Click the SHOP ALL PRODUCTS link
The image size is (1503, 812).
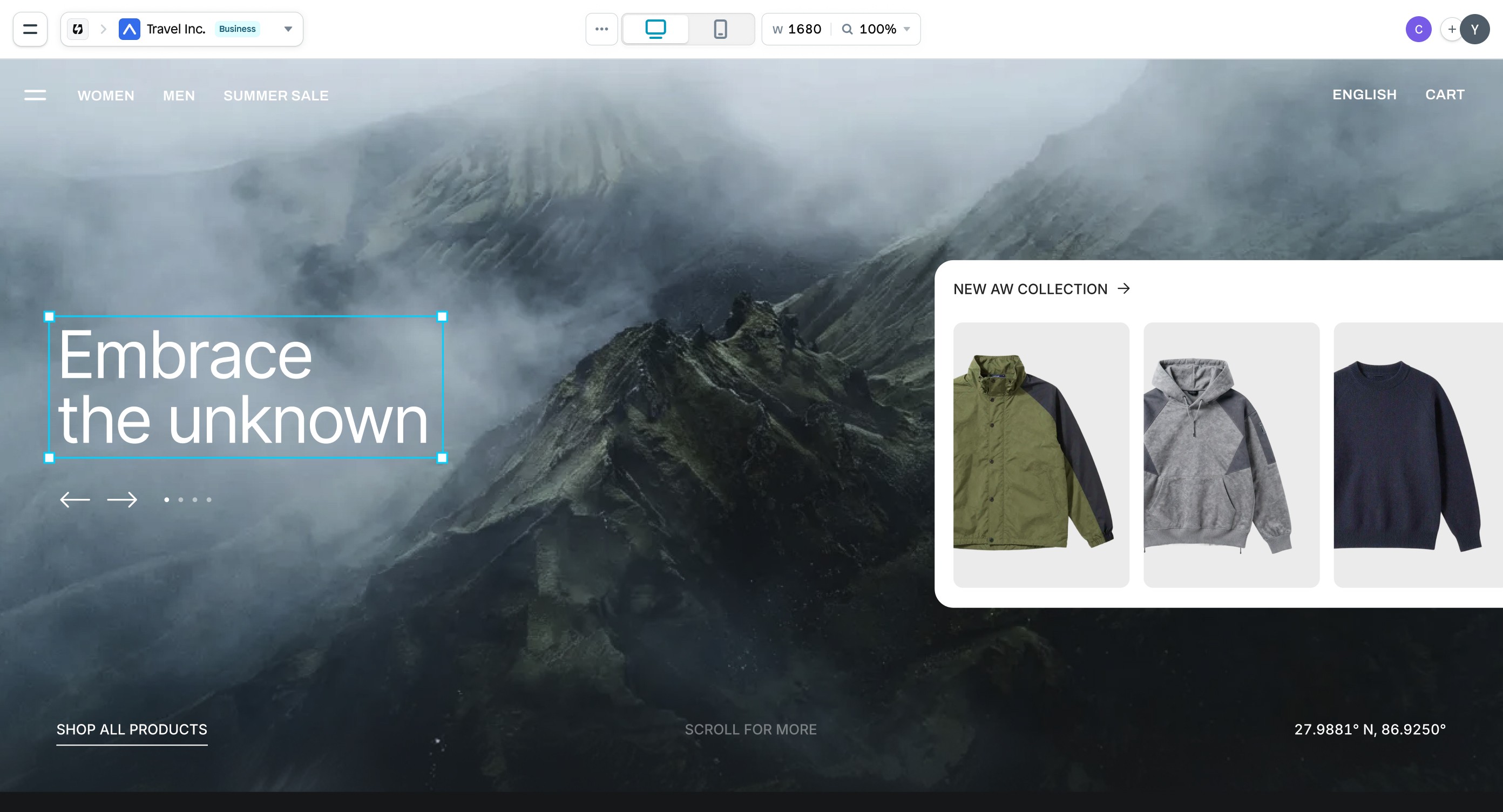coord(132,729)
